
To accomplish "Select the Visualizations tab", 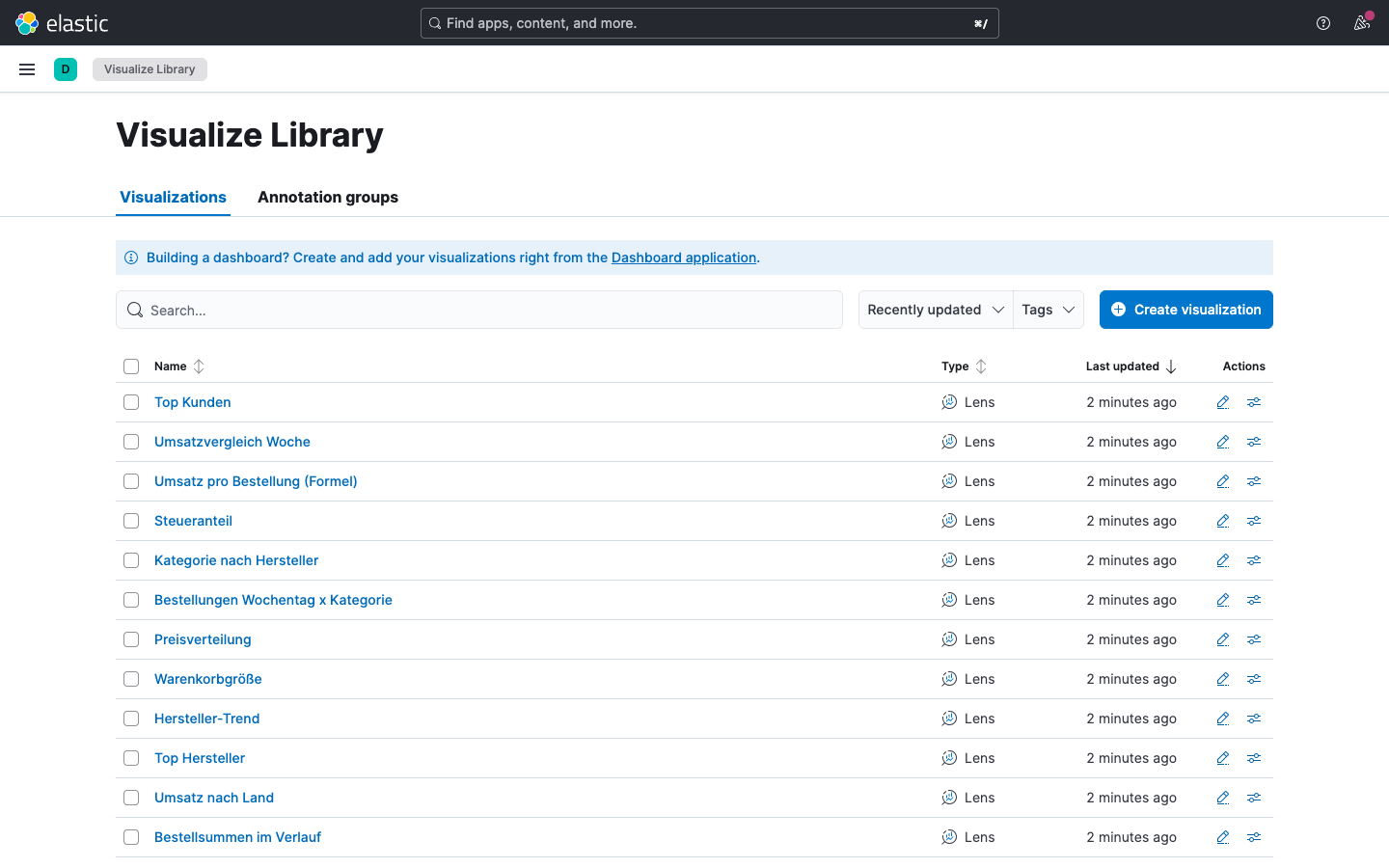I will pos(173,197).
